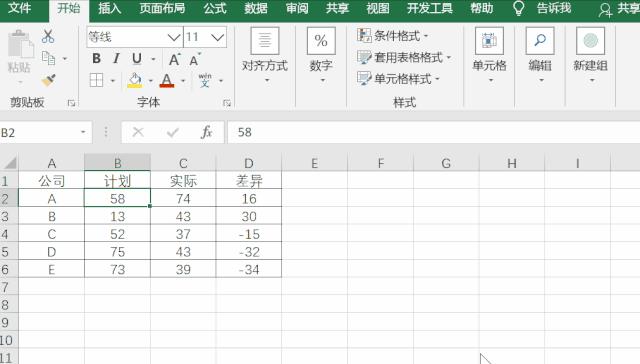
Task: Open the 文件 File tab
Action: tap(20, 8)
